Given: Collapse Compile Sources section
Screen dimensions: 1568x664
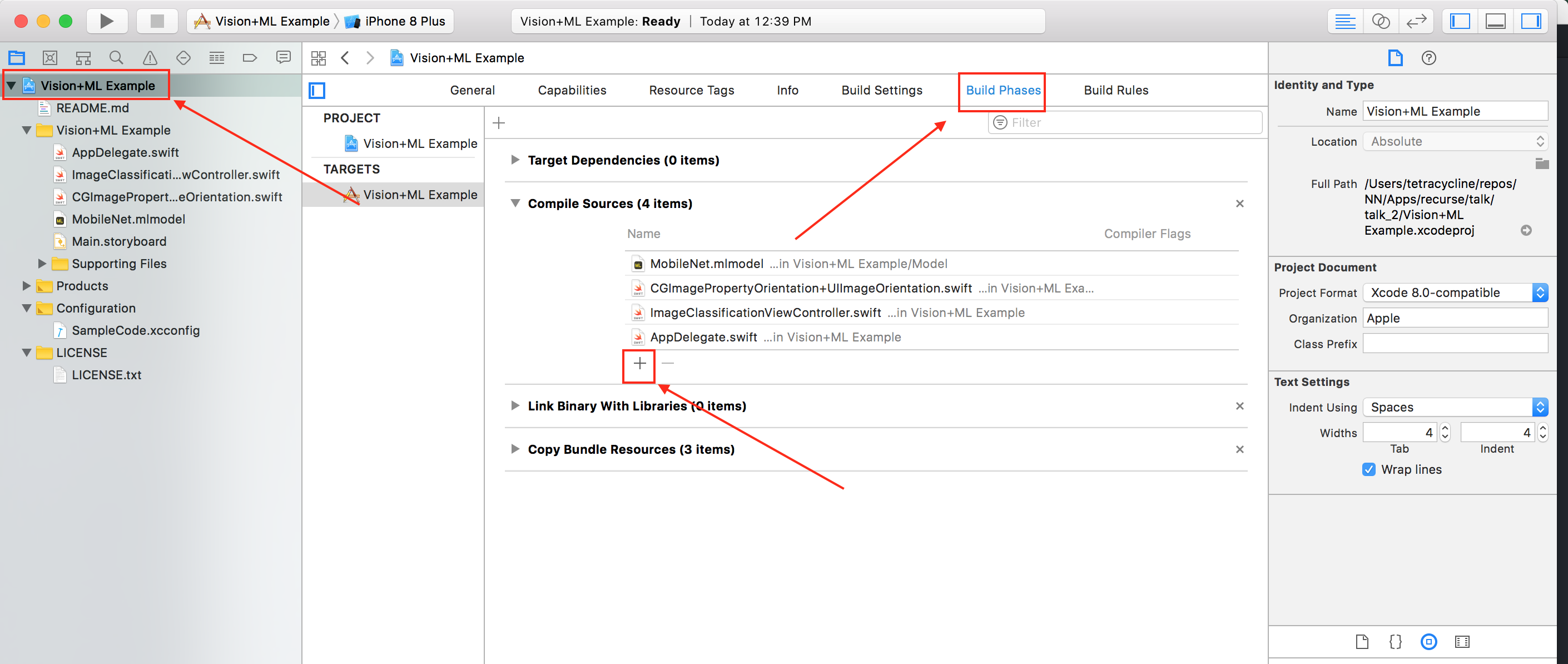Looking at the screenshot, I should [x=515, y=204].
